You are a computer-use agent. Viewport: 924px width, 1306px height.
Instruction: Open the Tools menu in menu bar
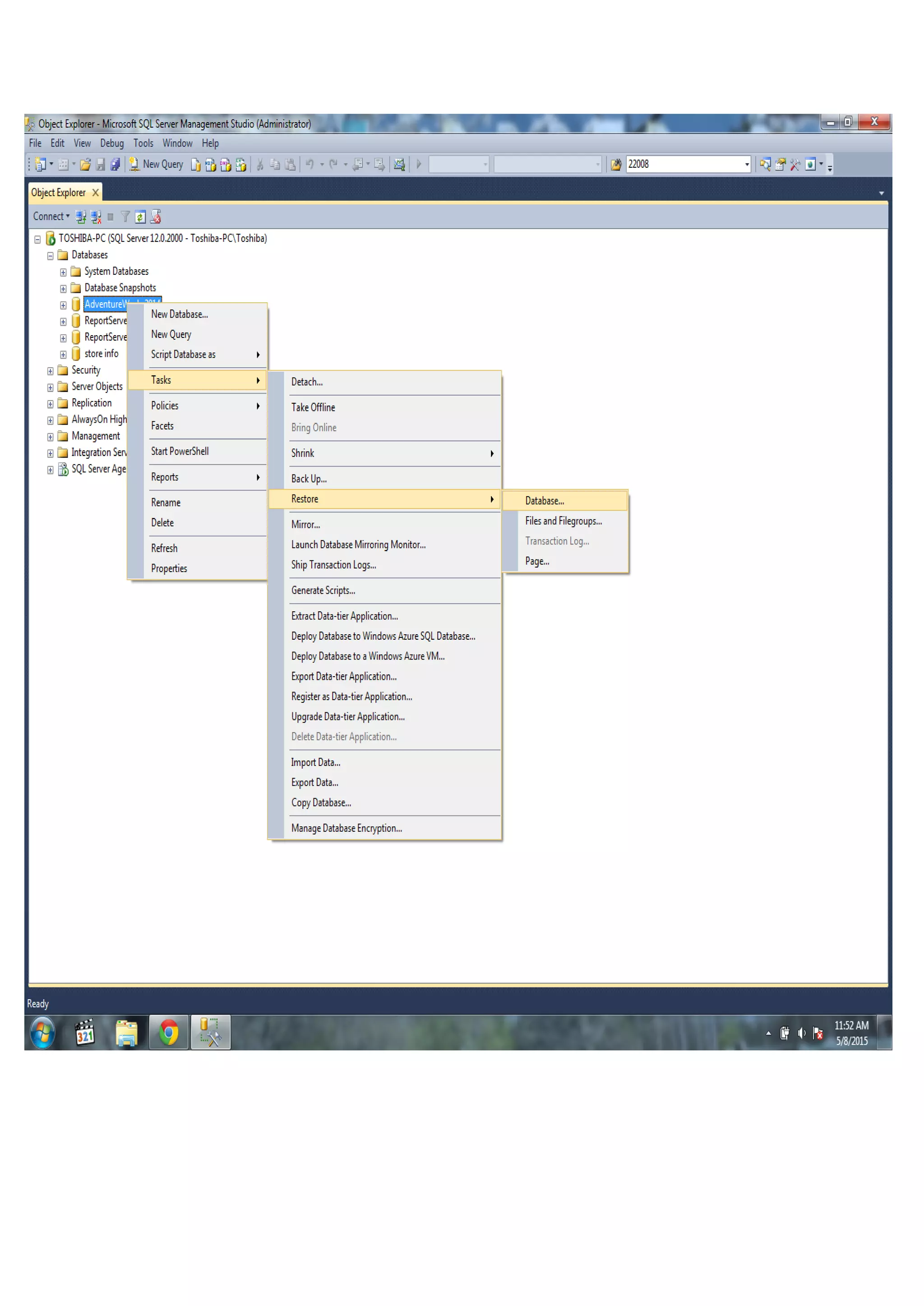(x=143, y=143)
